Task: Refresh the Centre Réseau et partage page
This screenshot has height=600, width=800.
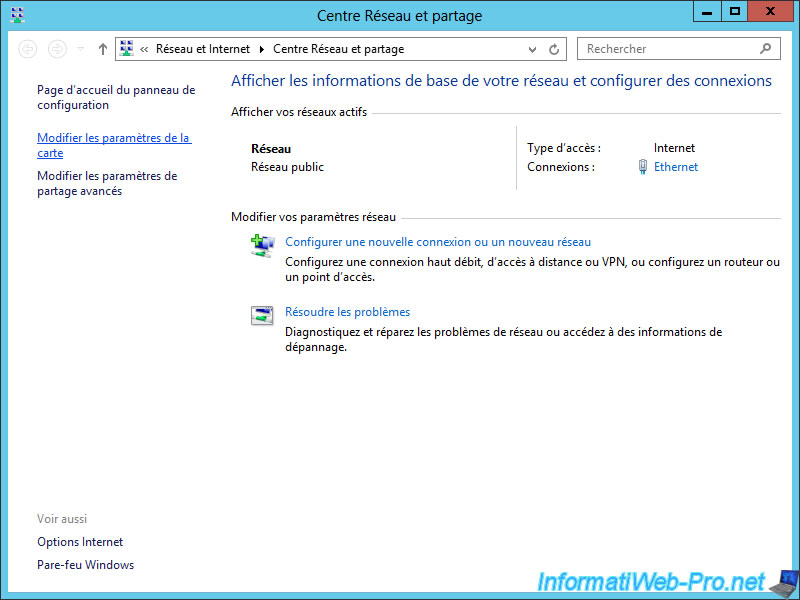Action: pos(554,49)
